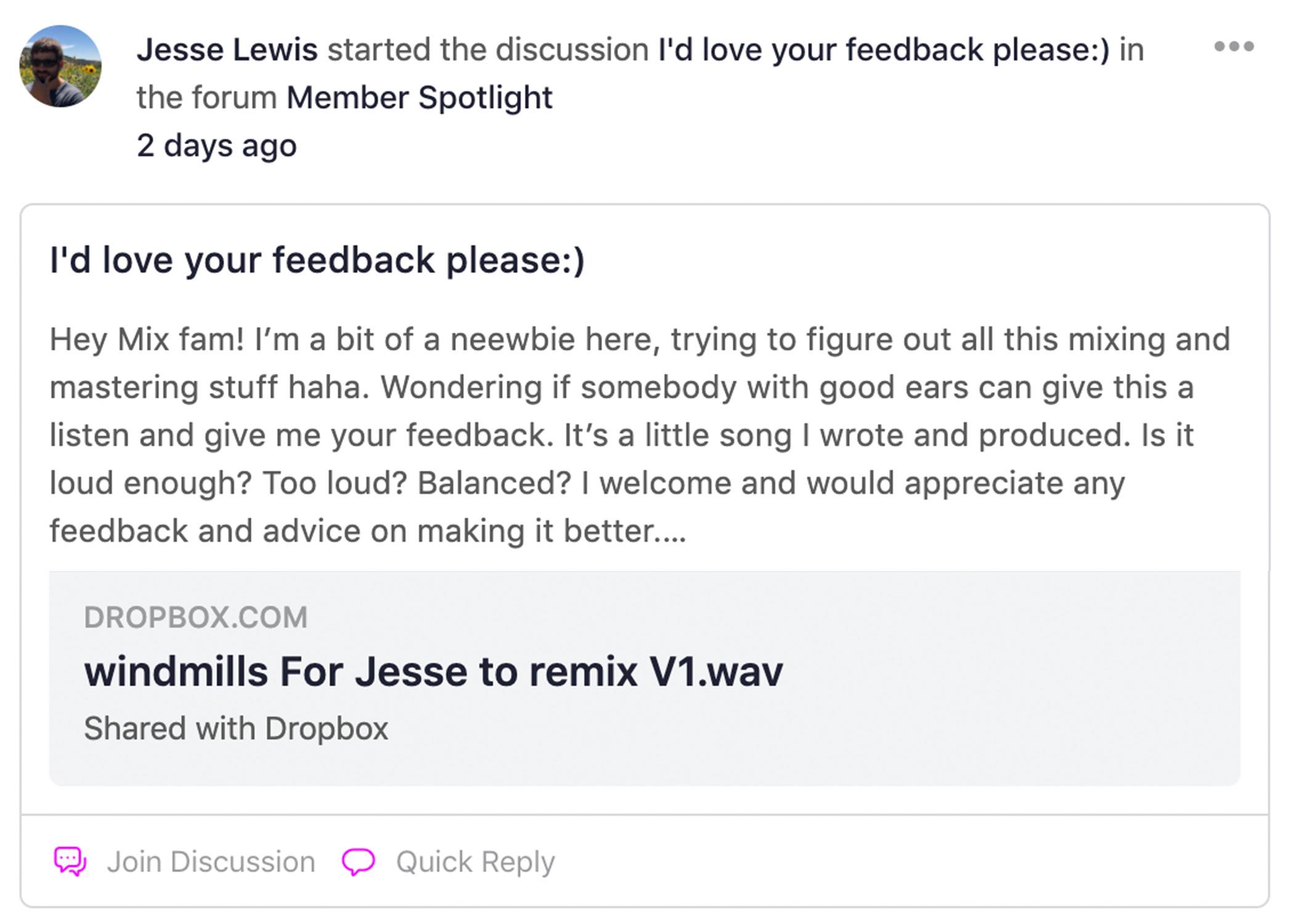Click the "Shared with Dropbox" preview description

(x=236, y=728)
